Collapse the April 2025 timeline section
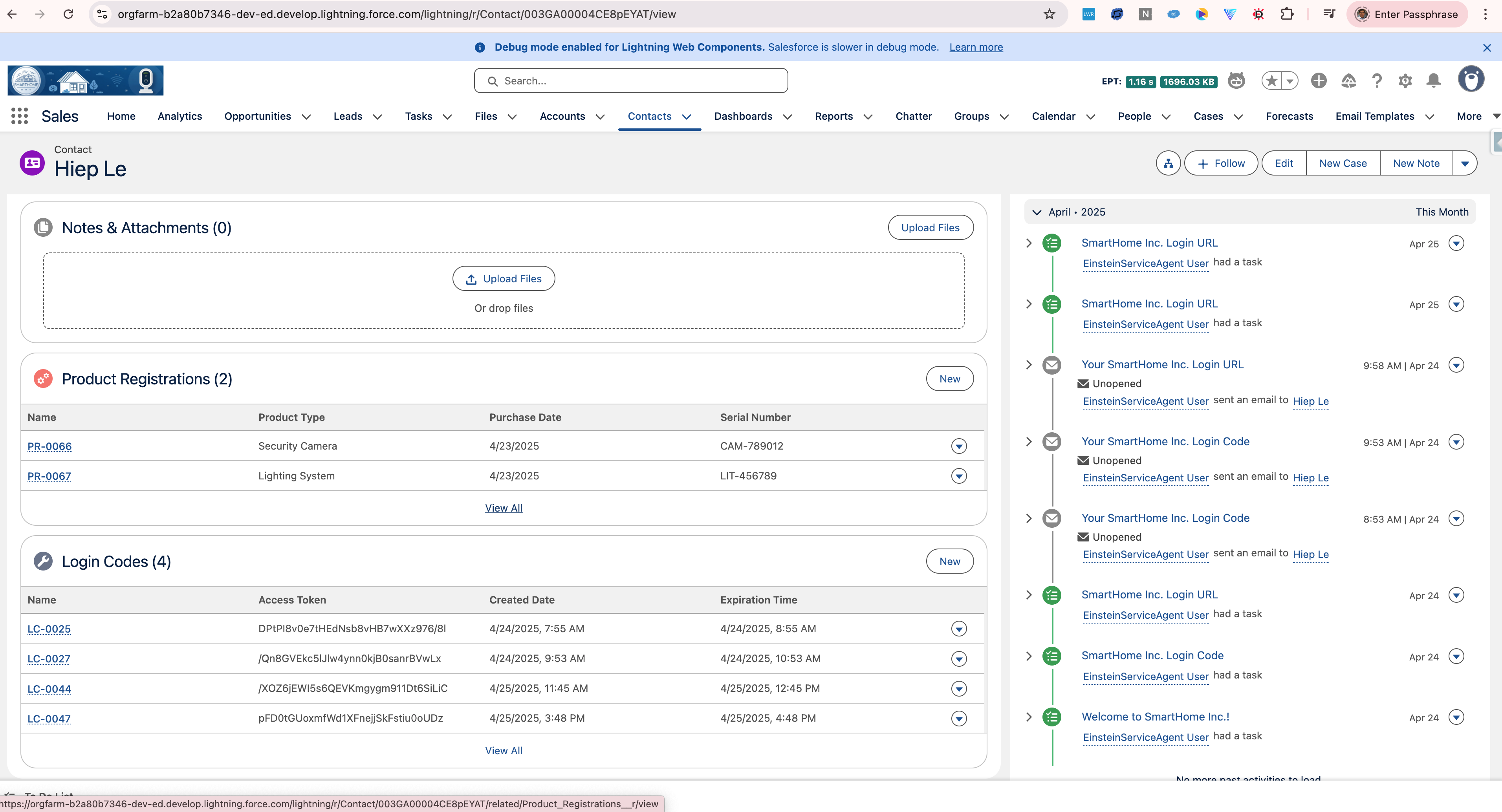 1037,212
